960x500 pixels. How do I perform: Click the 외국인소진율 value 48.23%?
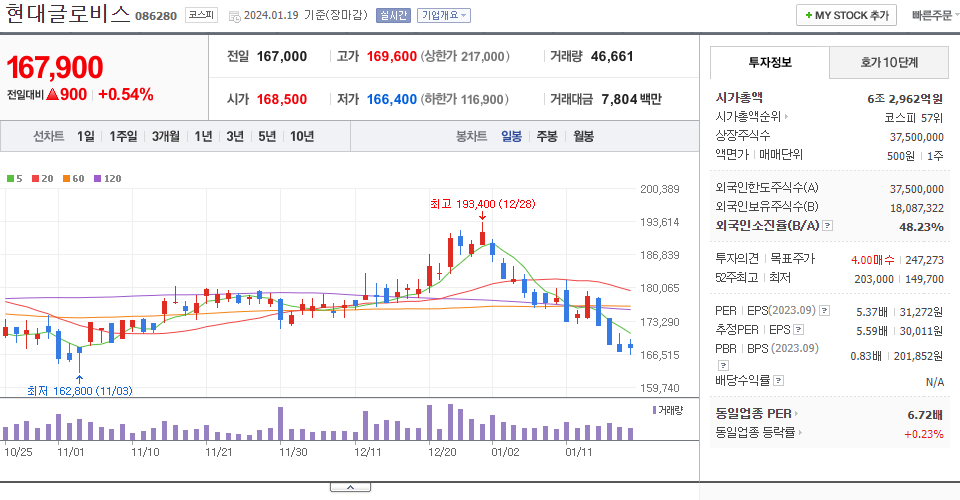[x=921, y=227]
